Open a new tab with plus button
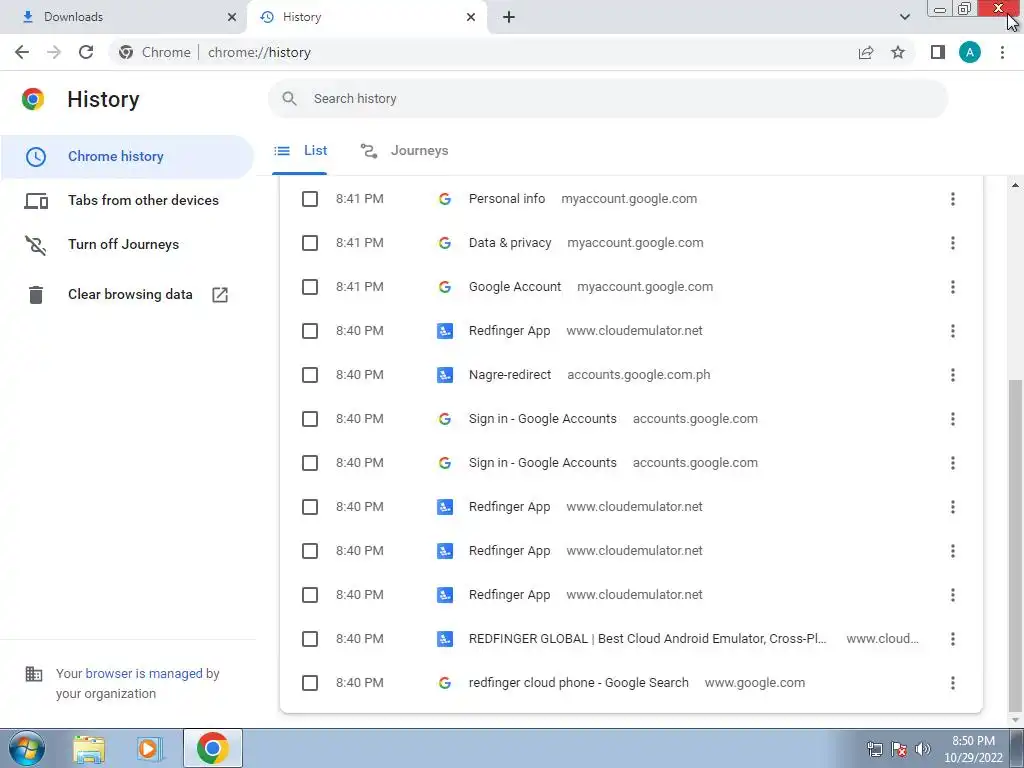 tap(509, 17)
